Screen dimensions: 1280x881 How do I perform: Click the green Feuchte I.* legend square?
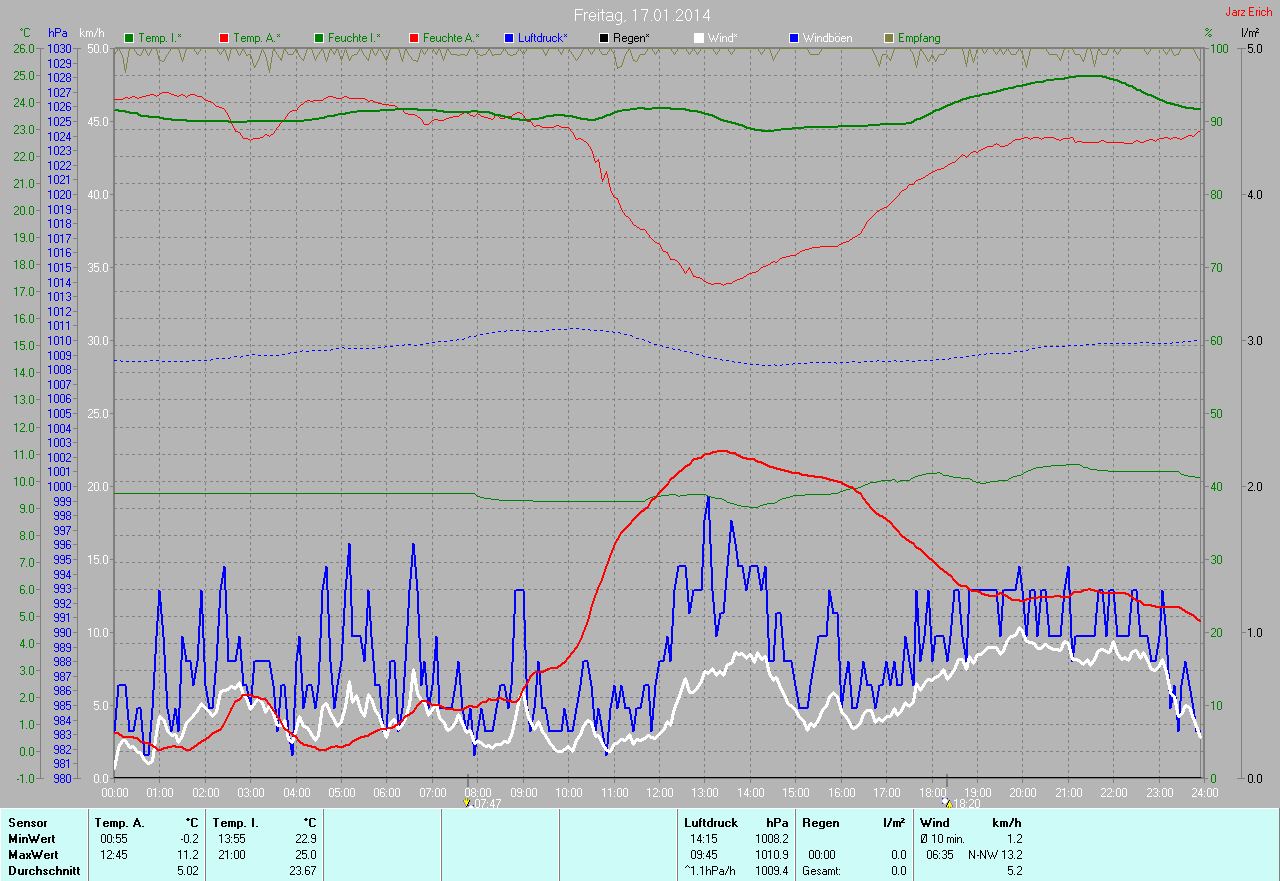click(x=319, y=38)
